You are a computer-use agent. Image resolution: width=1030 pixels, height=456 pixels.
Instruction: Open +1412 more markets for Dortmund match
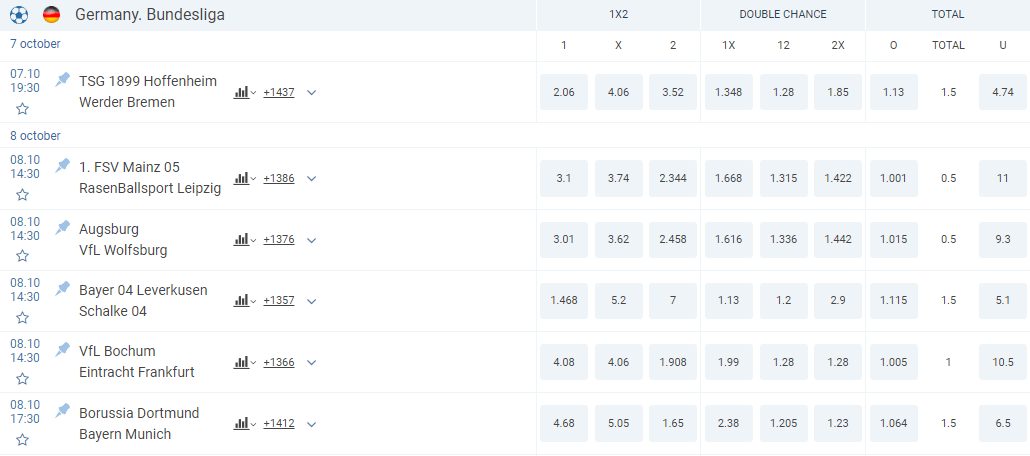(279, 424)
